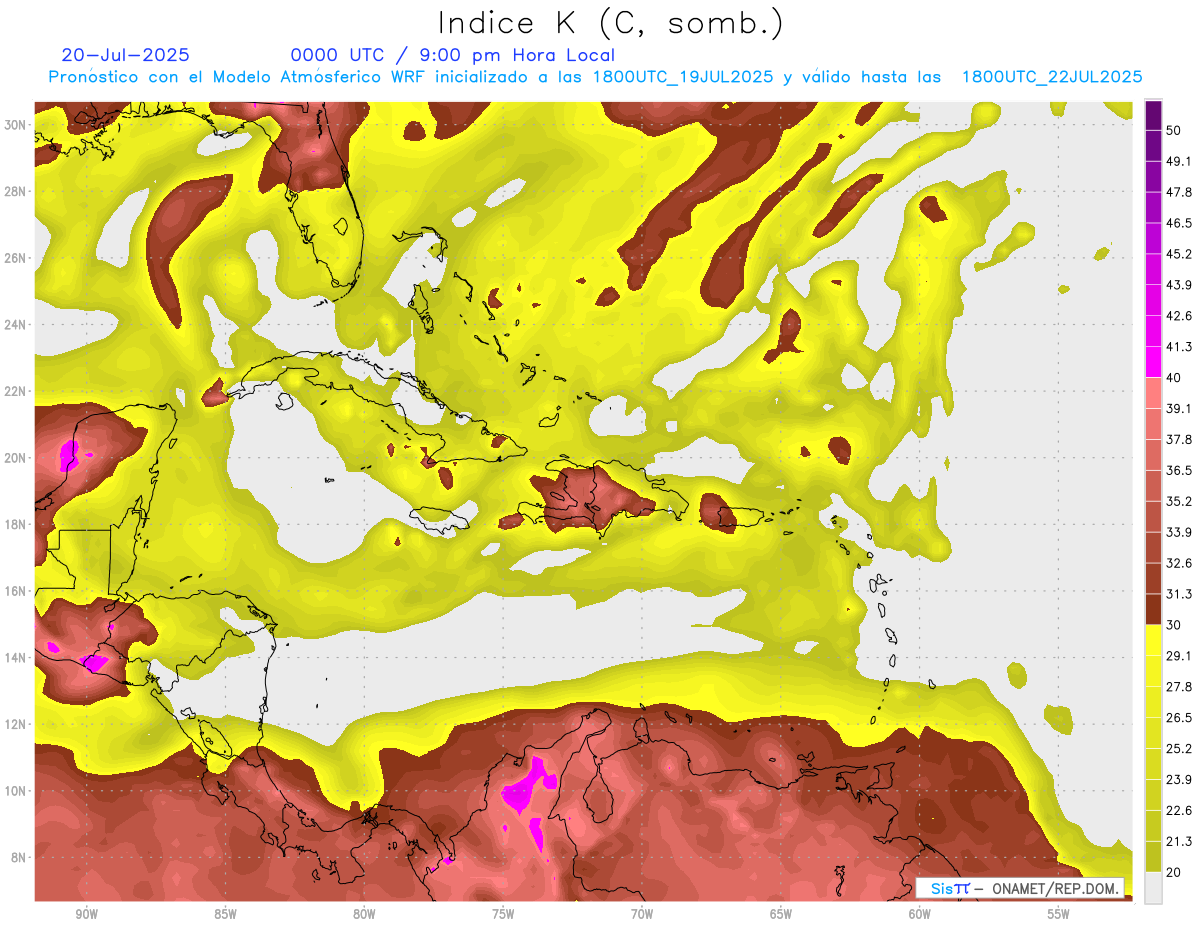Click the latitude axis label "28N"

(x=15, y=191)
